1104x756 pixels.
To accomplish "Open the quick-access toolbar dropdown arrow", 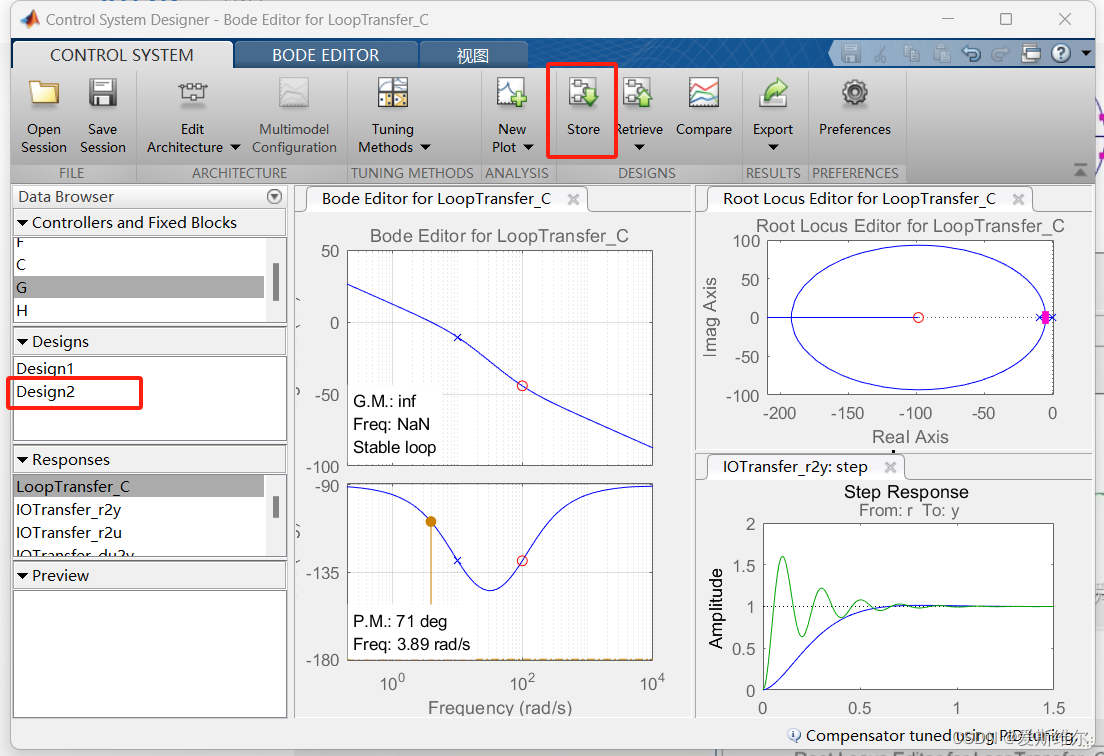I will [x=1086, y=53].
